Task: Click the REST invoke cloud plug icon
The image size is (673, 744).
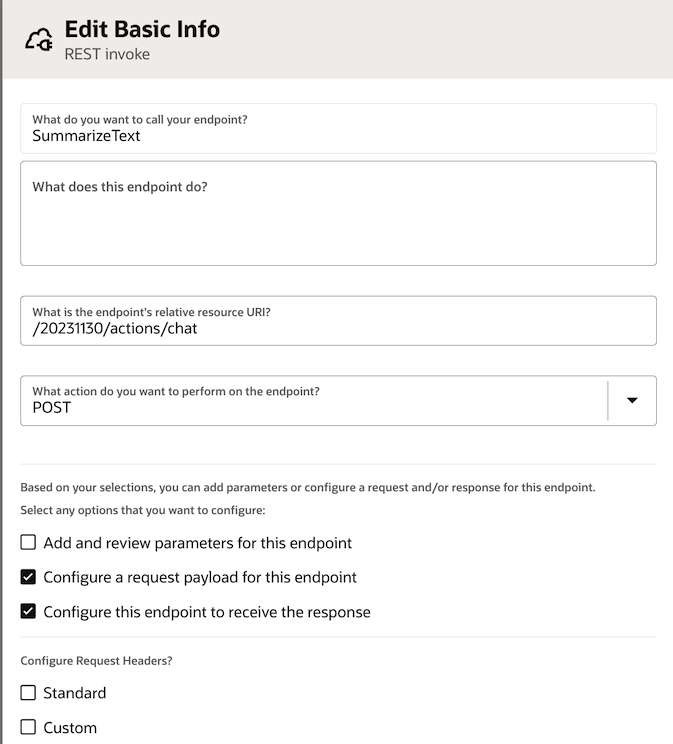Action: click(x=39, y=39)
